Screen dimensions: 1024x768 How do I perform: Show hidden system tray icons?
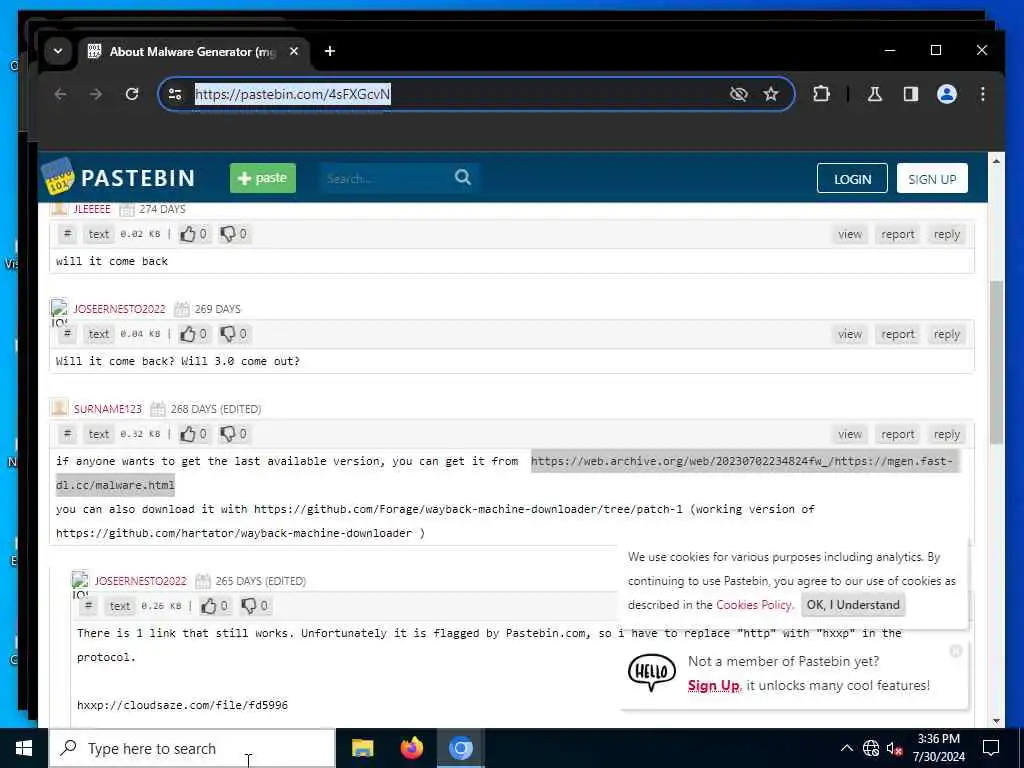[x=846, y=748]
